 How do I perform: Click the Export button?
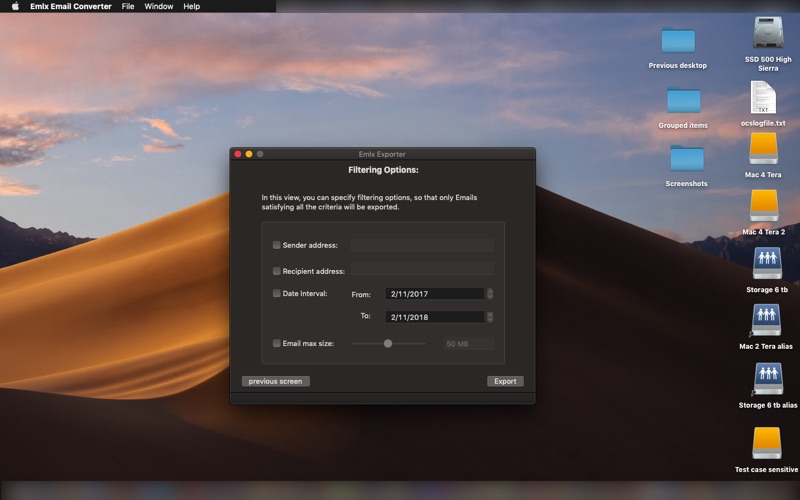(x=505, y=381)
